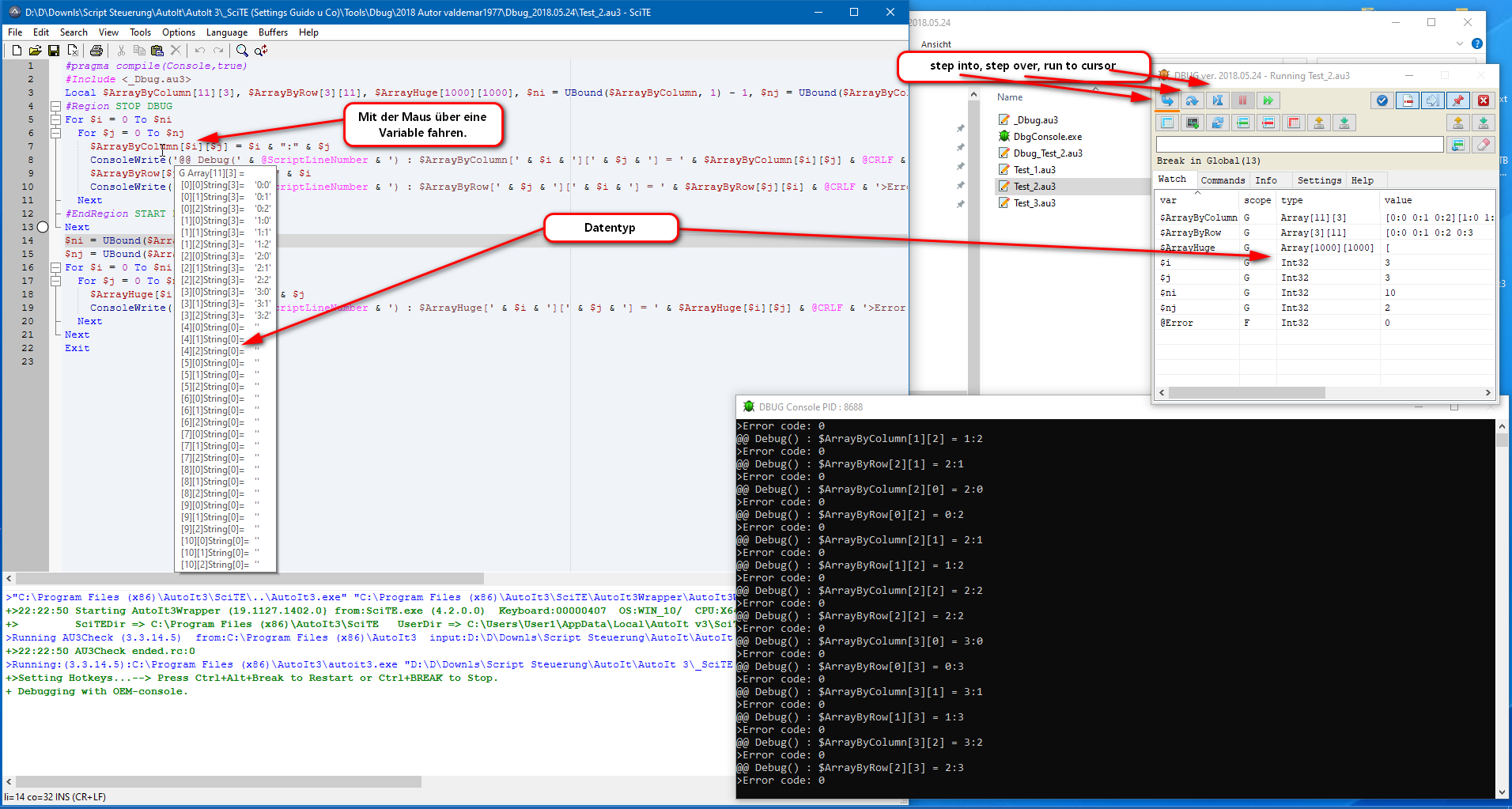
Task: Click the Step Over debugger button
Action: pos(1192,100)
